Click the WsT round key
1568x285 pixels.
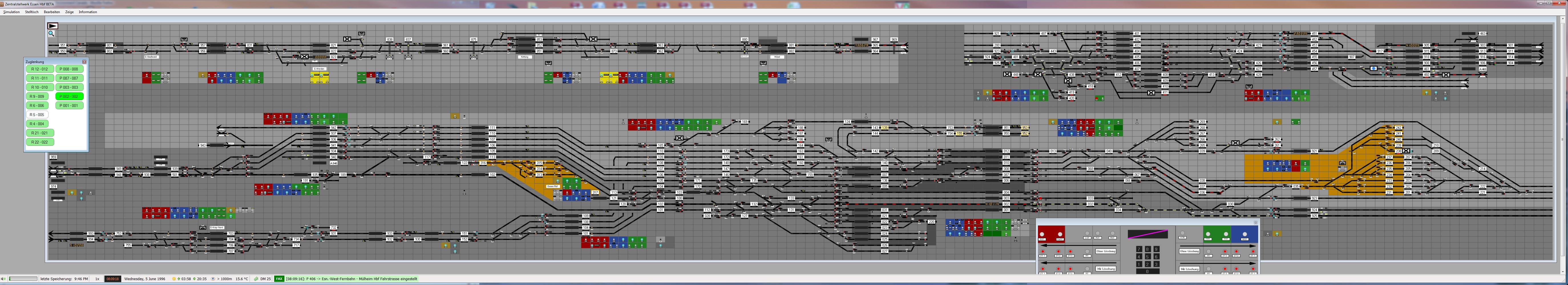[x=1113, y=233]
